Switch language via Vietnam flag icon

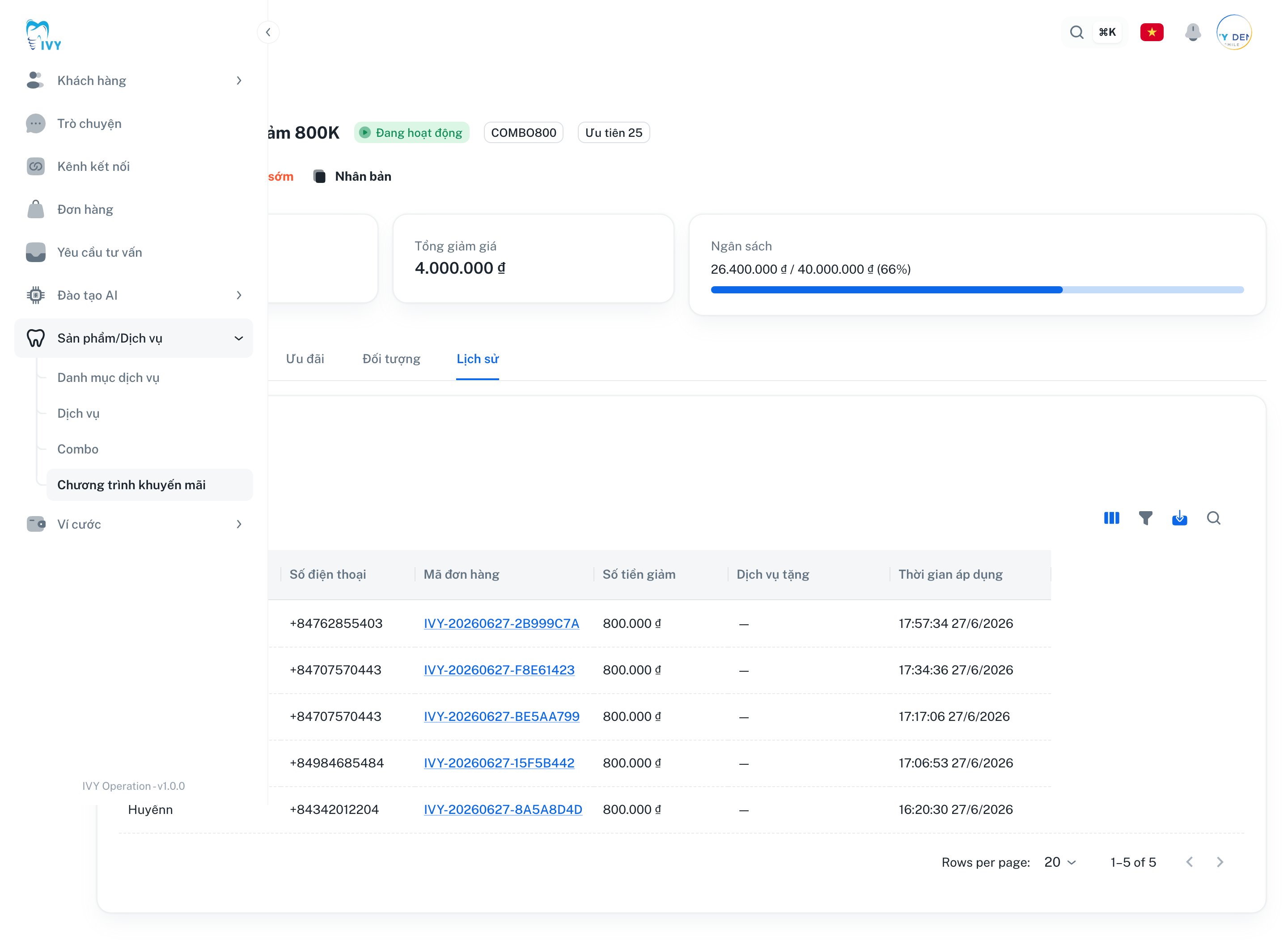coord(1151,32)
